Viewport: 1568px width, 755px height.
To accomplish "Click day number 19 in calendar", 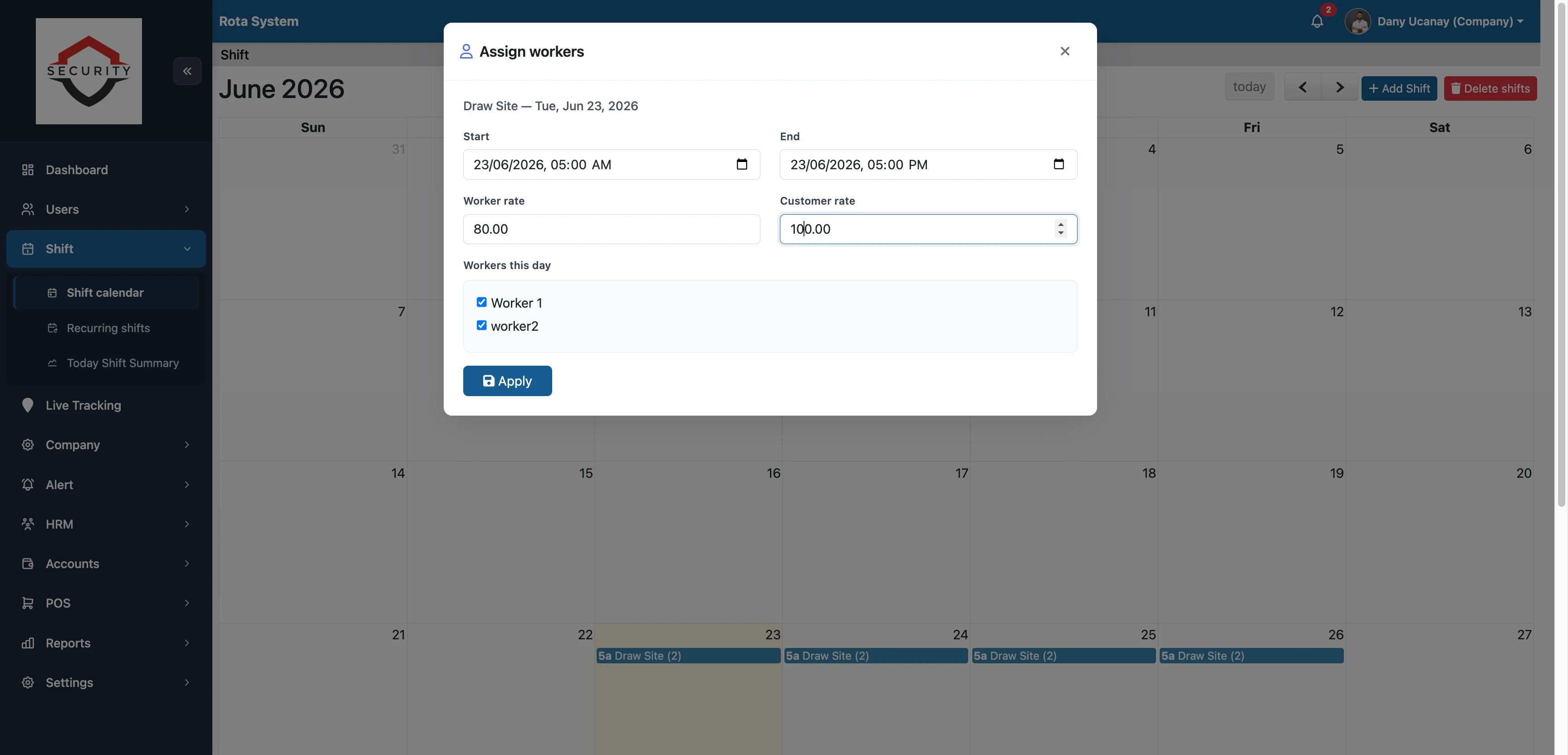I will [1336, 474].
